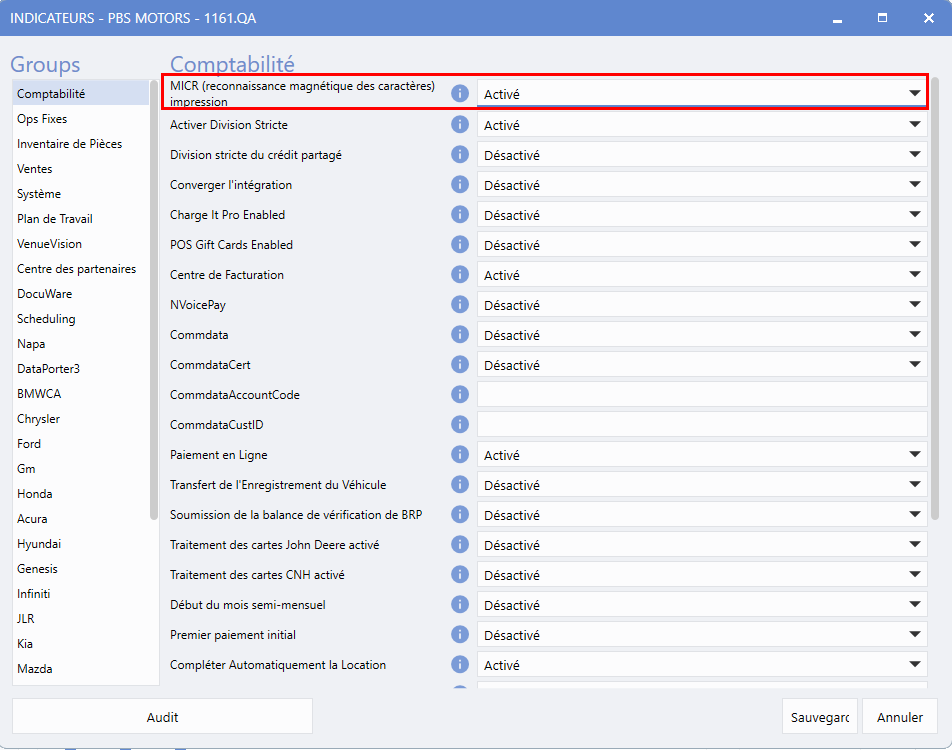Select the Système group
This screenshot has height=750, width=952.
pos(81,194)
